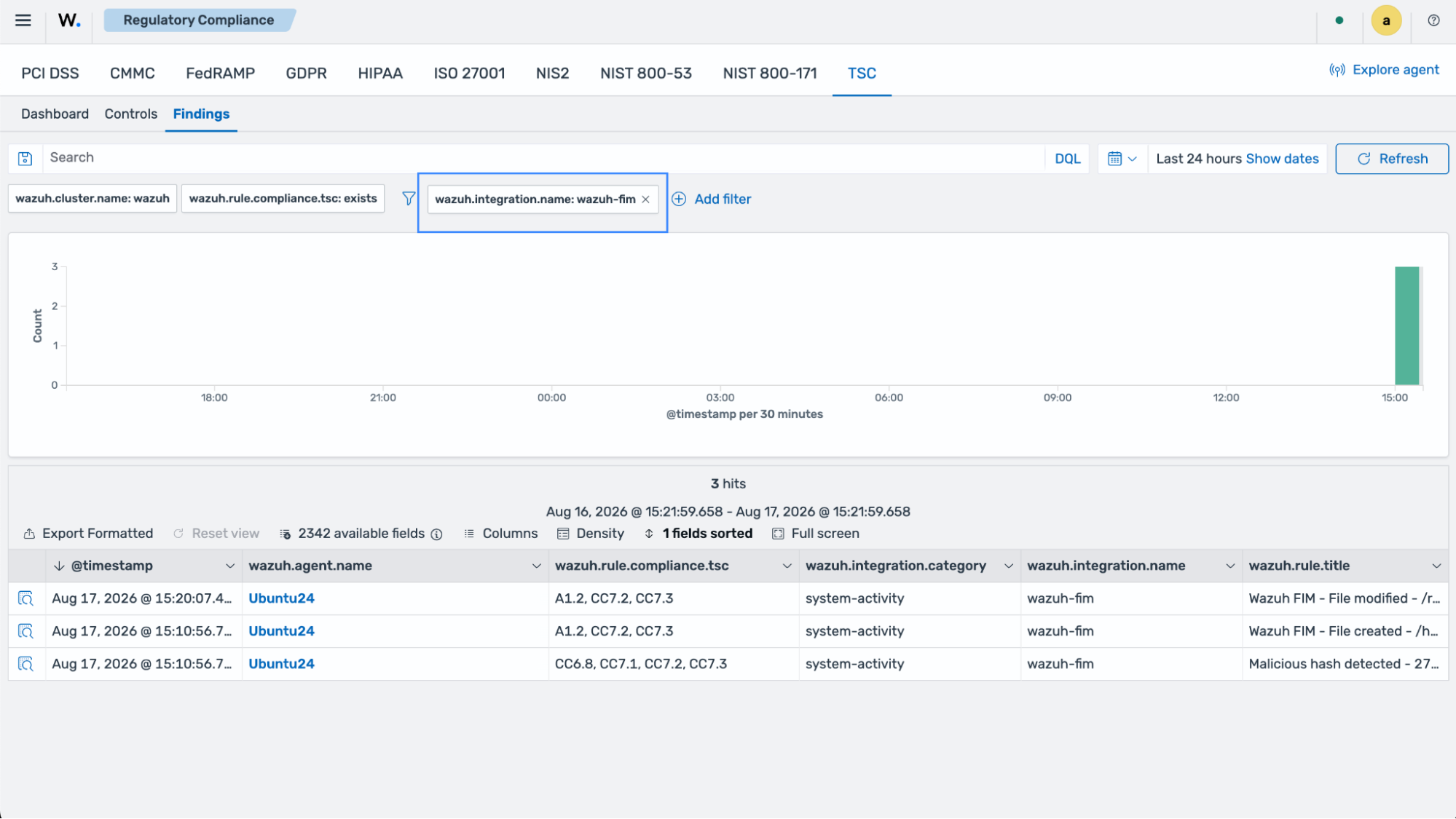Viewport: 1456px width, 819px height.
Task: Click Add filter
Action: coord(711,199)
